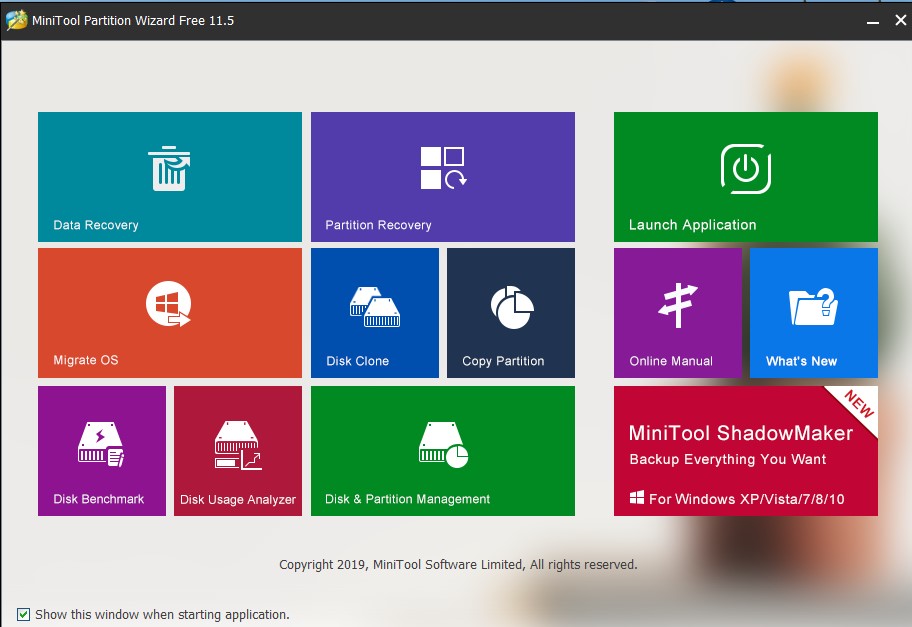This screenshot has width=912, height=627.
Task: Open Disk & Partition Management
Action: pos(443,450)
